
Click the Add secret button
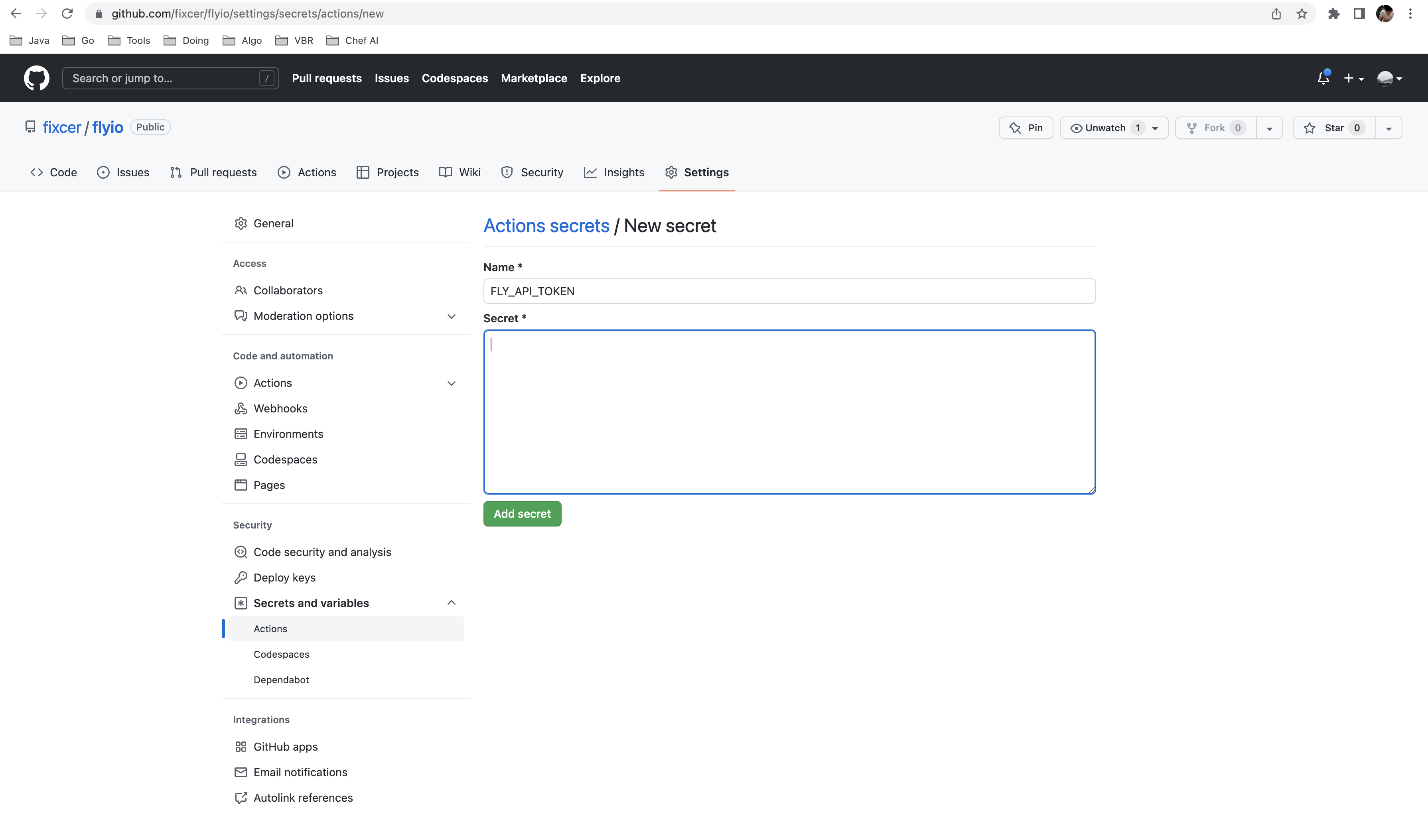522,513
